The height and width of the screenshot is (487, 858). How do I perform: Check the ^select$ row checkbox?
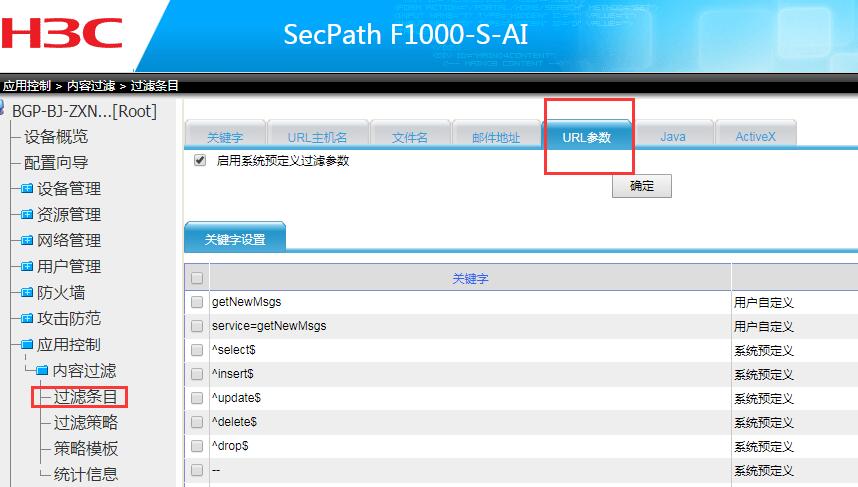click(197, 350)
